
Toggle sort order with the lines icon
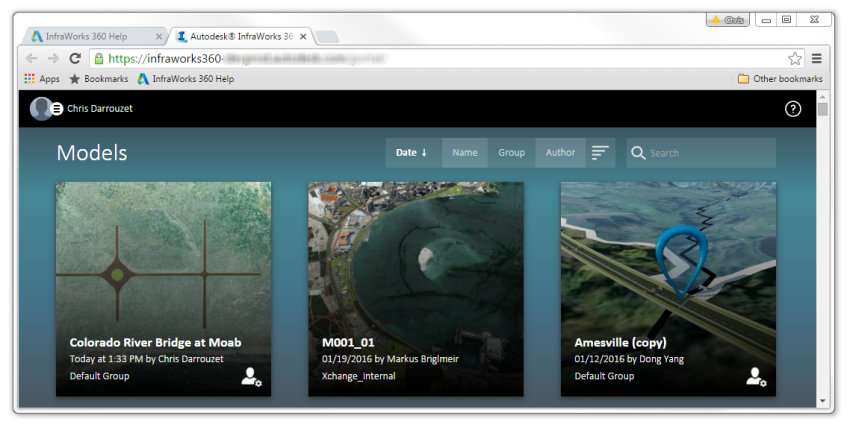pyautogui.click(x=600, y=153)
